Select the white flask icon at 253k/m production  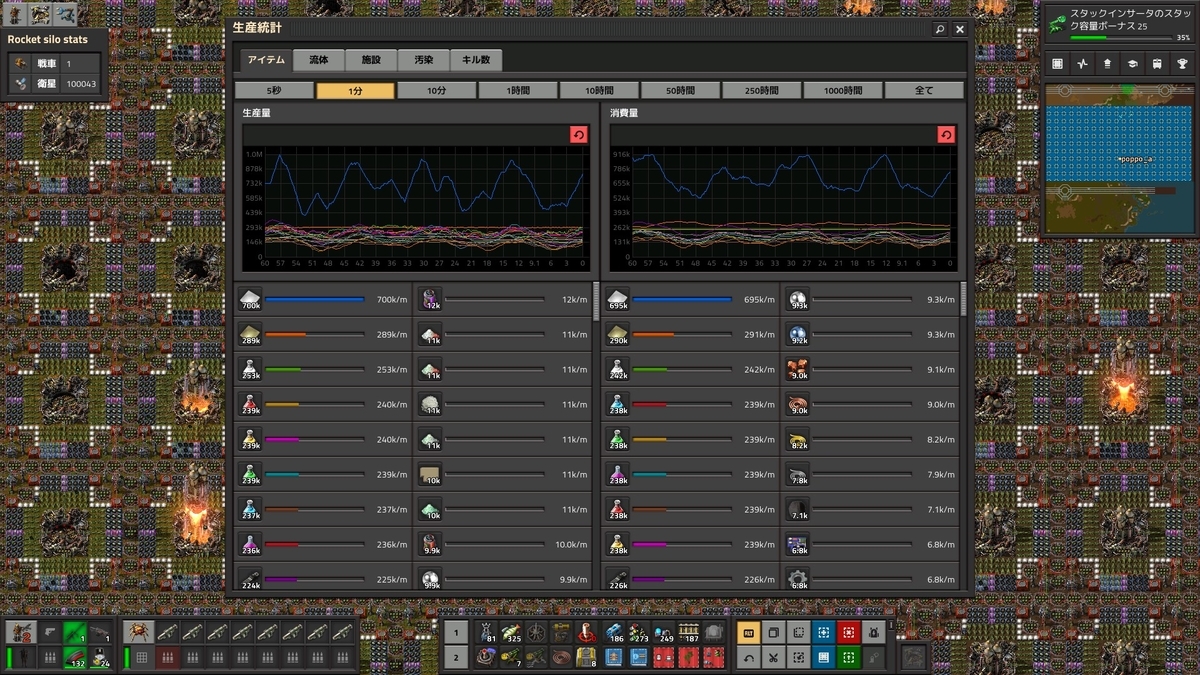coord(250,370)
